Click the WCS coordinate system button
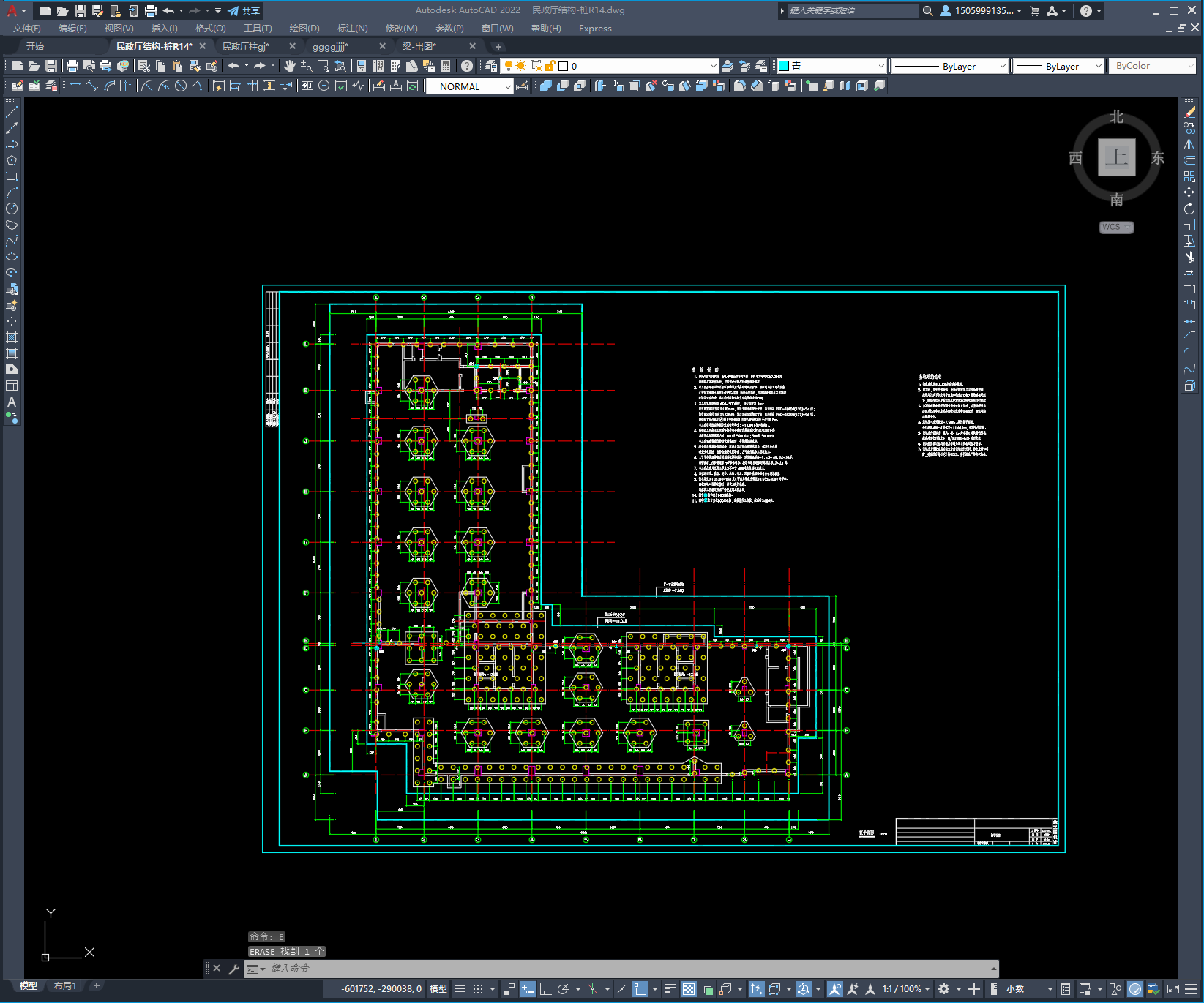 coord(1116,227)
